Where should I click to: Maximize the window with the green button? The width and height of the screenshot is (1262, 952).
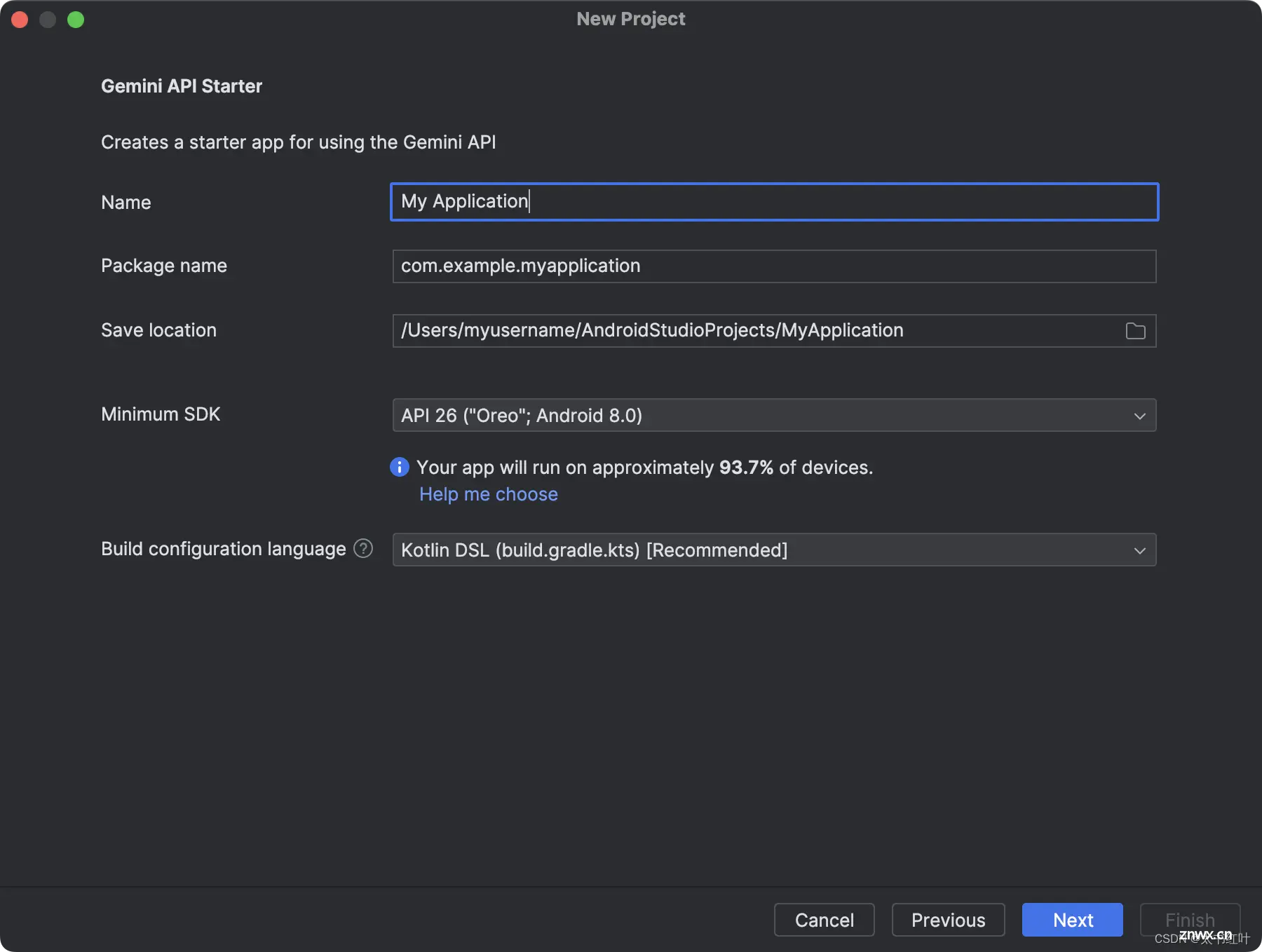pyautogui.click(x=76, y=20)
